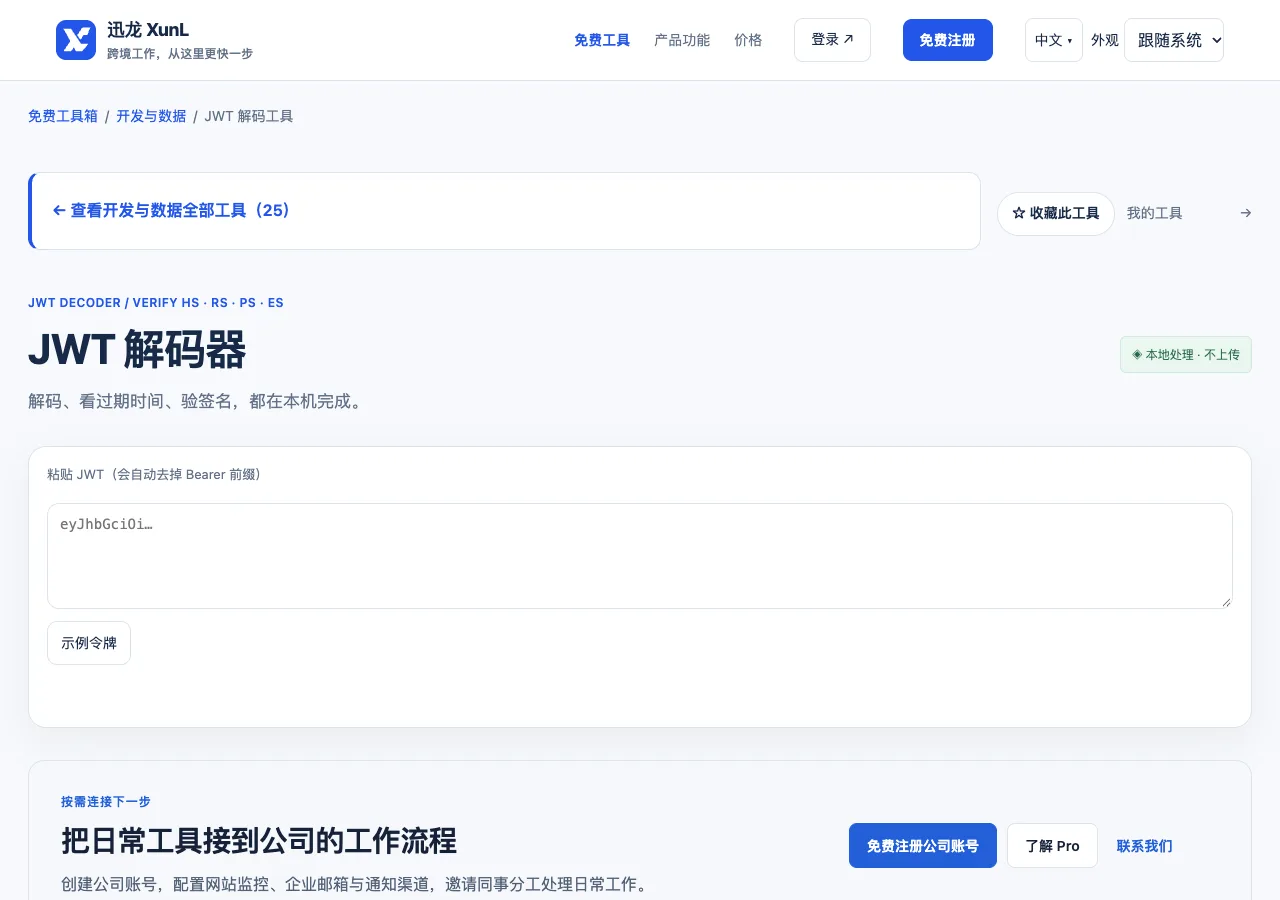The width and height of the screenshot is (1280, 900).
Task: Click the JWT DECODER / VERIFY label
Action: coord(156,303)
